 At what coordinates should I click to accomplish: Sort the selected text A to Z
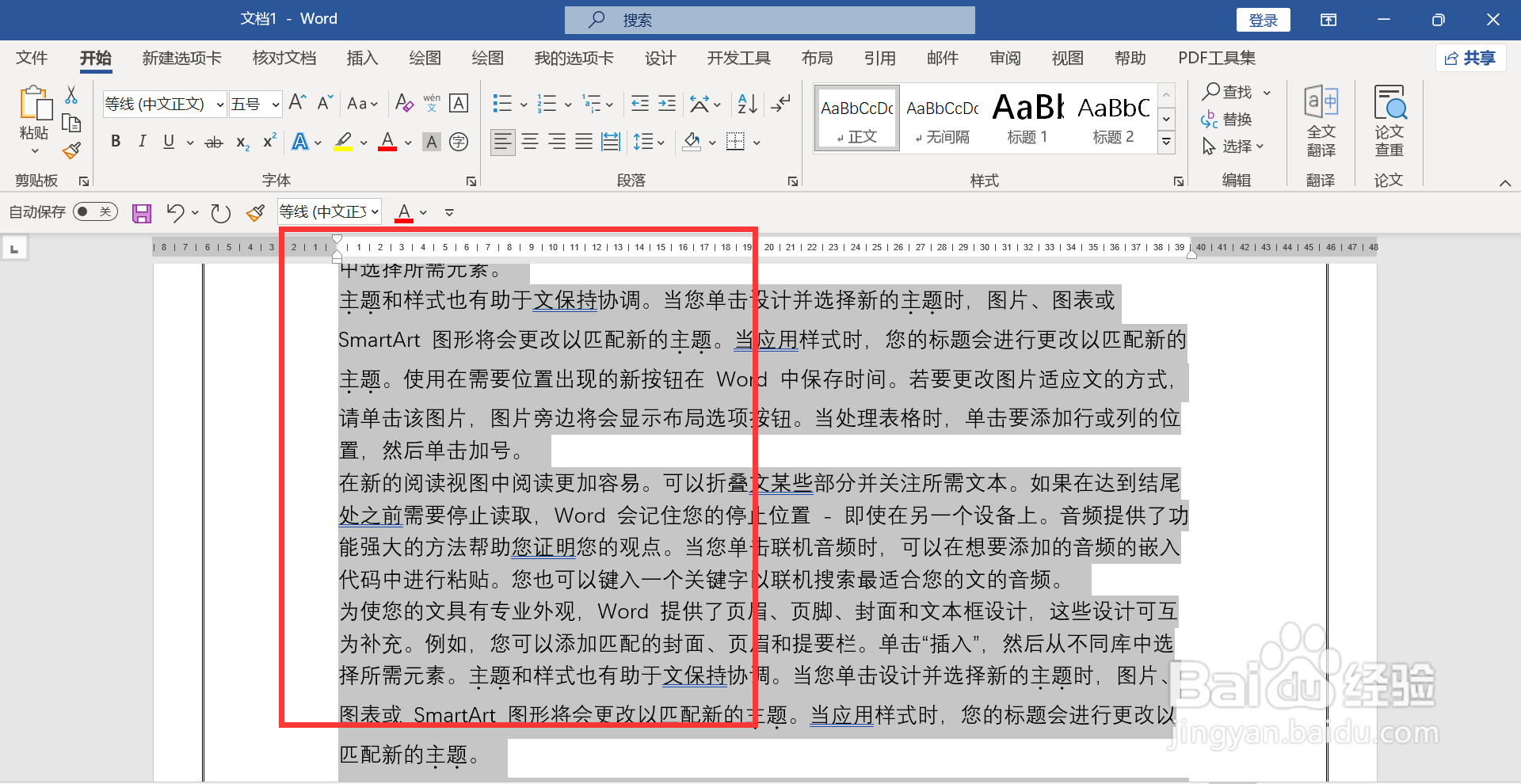point(747,103)
